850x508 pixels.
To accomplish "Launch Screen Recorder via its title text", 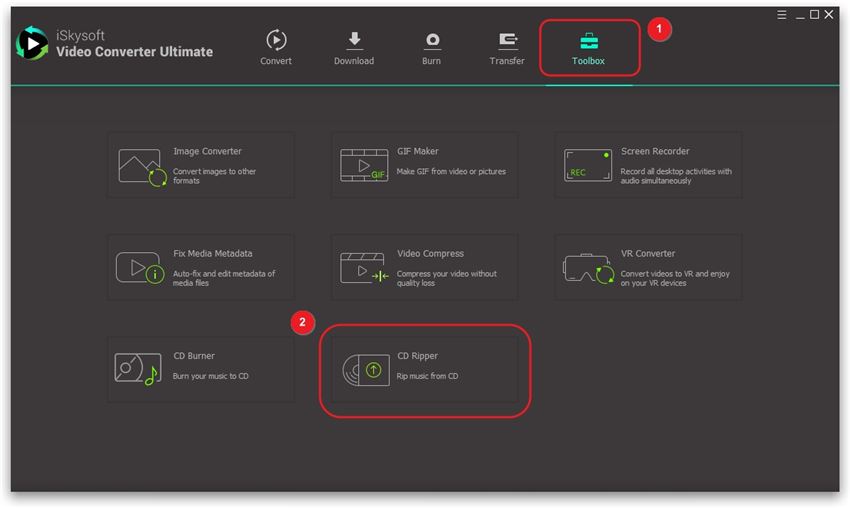I will tap(655, 152).
